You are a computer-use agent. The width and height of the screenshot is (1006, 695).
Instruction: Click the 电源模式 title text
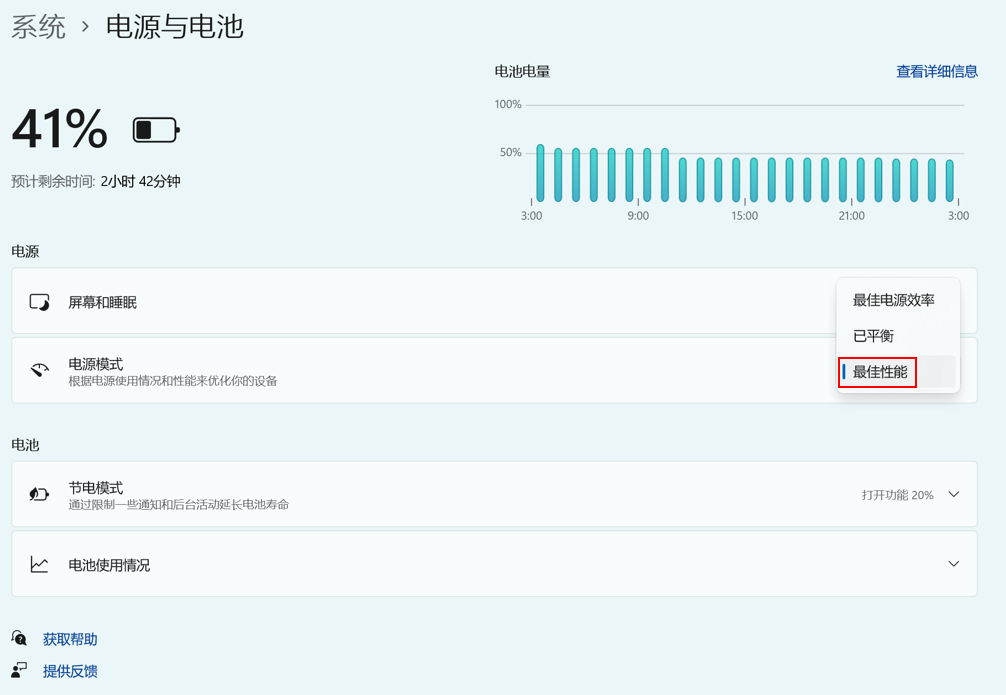click(x=95, y=364)
